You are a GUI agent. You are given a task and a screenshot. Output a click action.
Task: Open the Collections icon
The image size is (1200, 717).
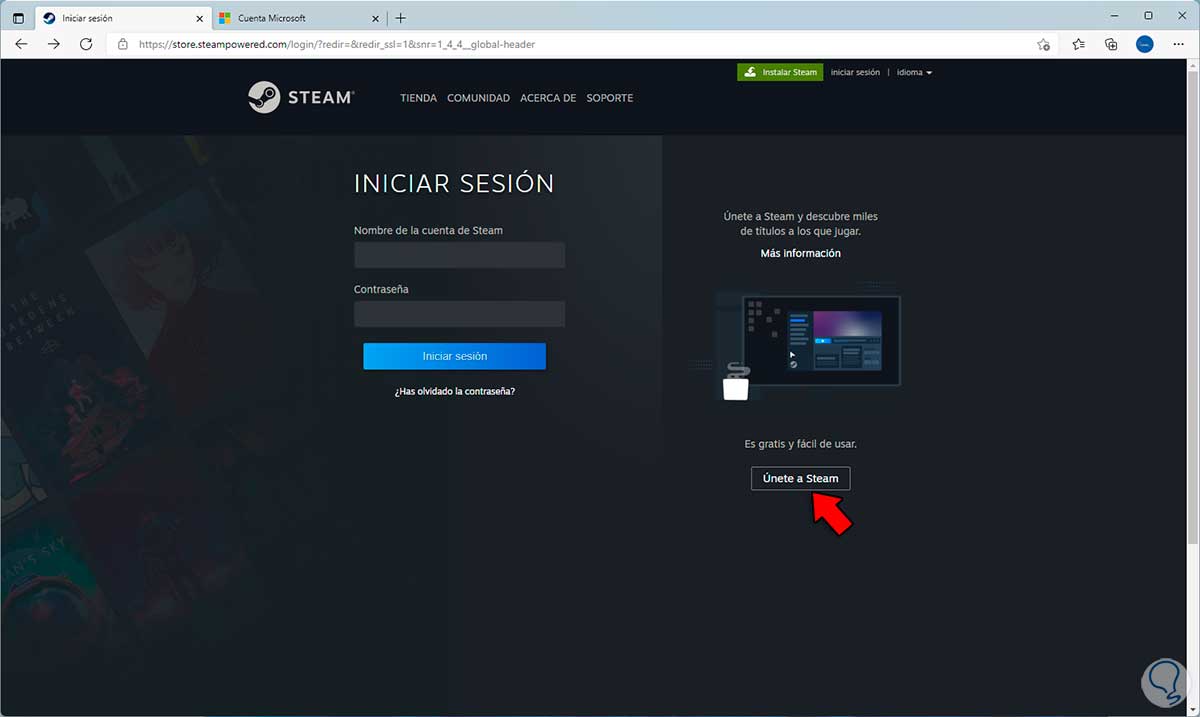click(x=1111, y=44)
